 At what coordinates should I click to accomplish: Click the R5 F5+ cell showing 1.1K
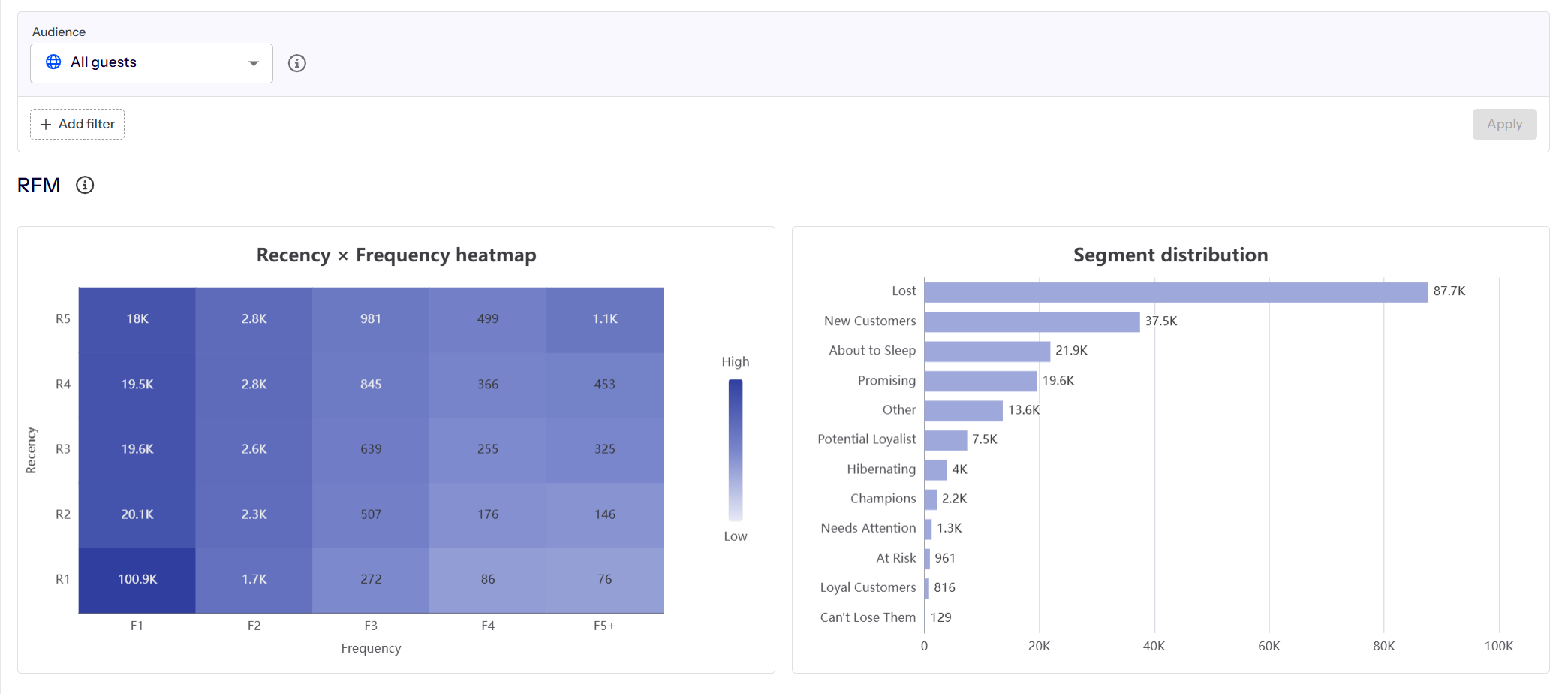605,319
